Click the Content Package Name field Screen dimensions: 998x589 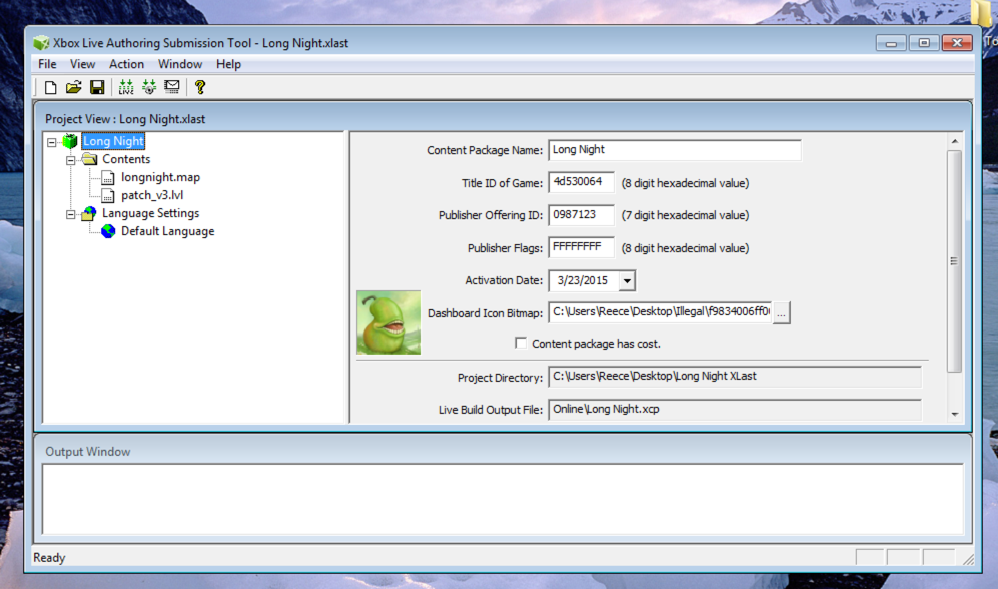pos(675,150)
